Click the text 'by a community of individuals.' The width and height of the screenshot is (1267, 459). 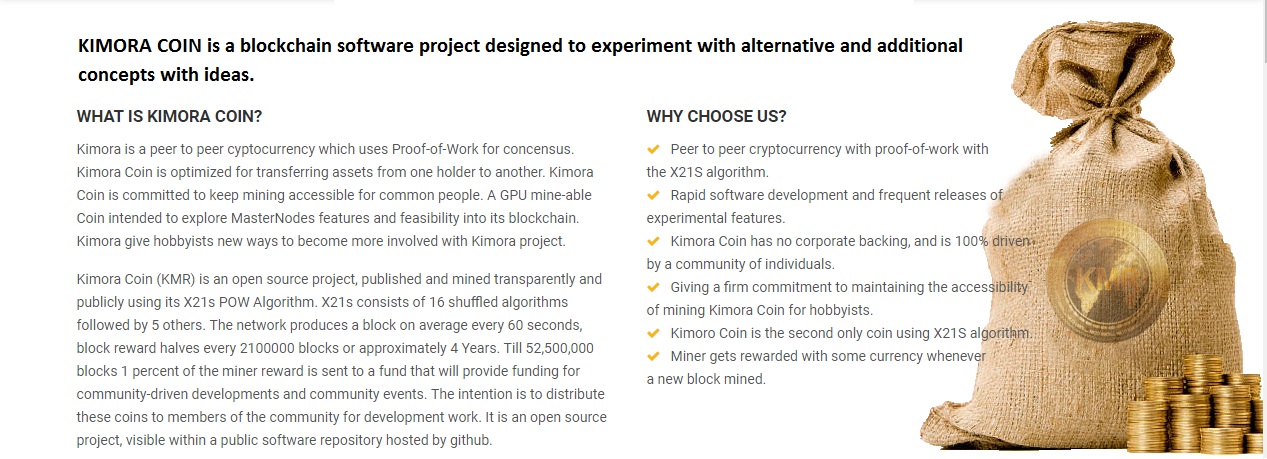pyautogui.click(x=741, y=264)
